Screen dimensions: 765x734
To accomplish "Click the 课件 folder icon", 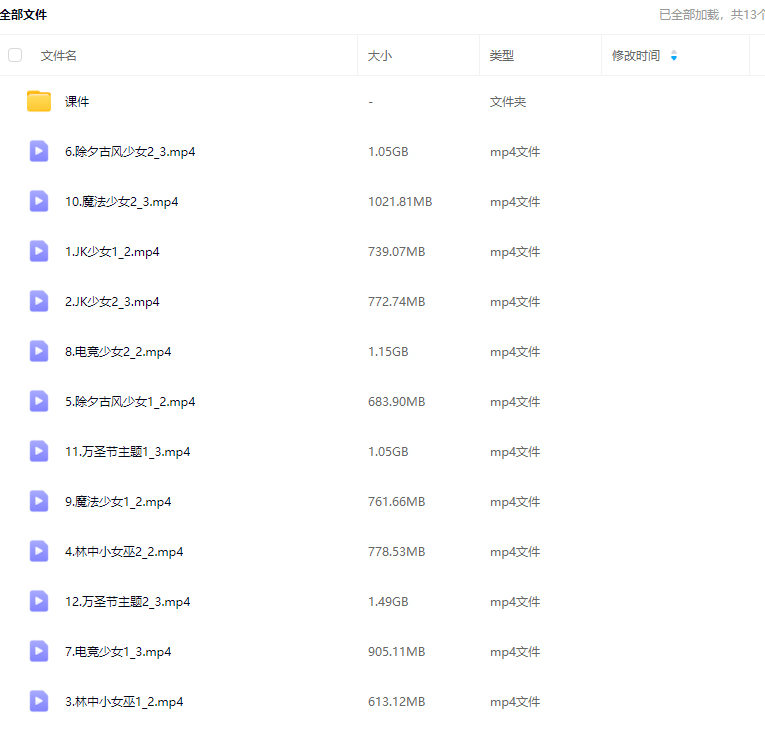I will (x=39, y=101).
